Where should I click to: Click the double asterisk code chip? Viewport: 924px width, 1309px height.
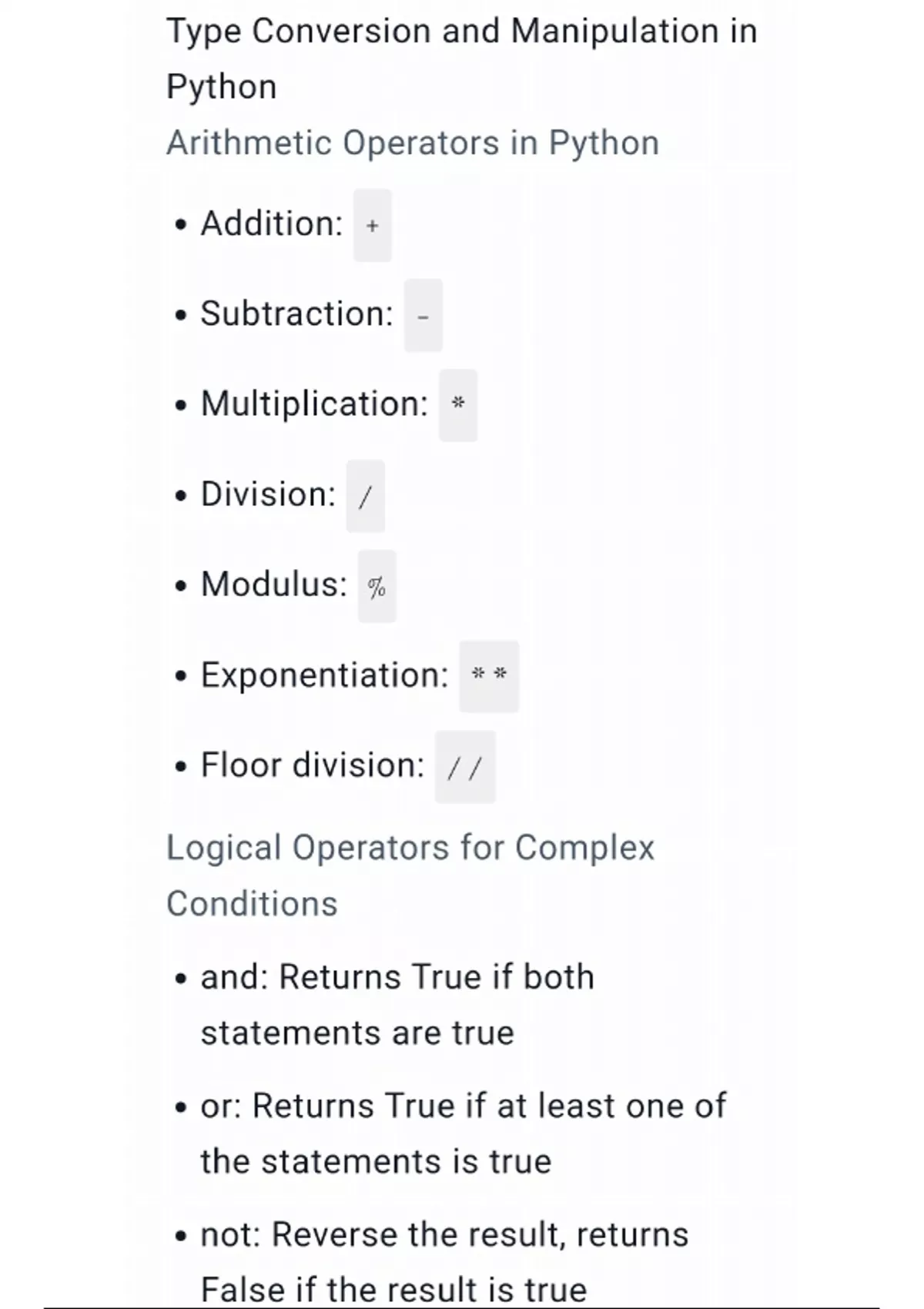click(x=489, y=676)
